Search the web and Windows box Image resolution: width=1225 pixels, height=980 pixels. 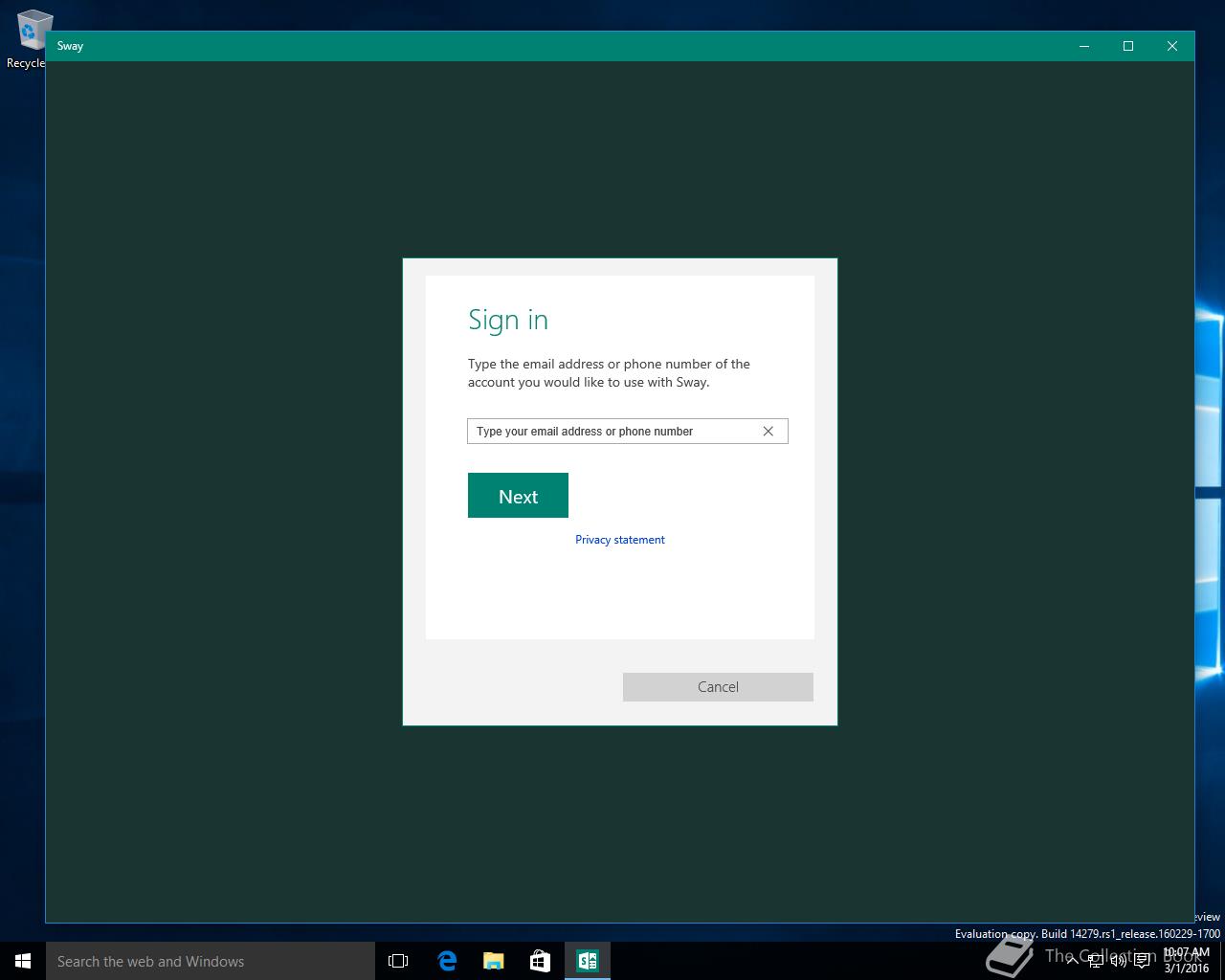(x=211, y=961)
